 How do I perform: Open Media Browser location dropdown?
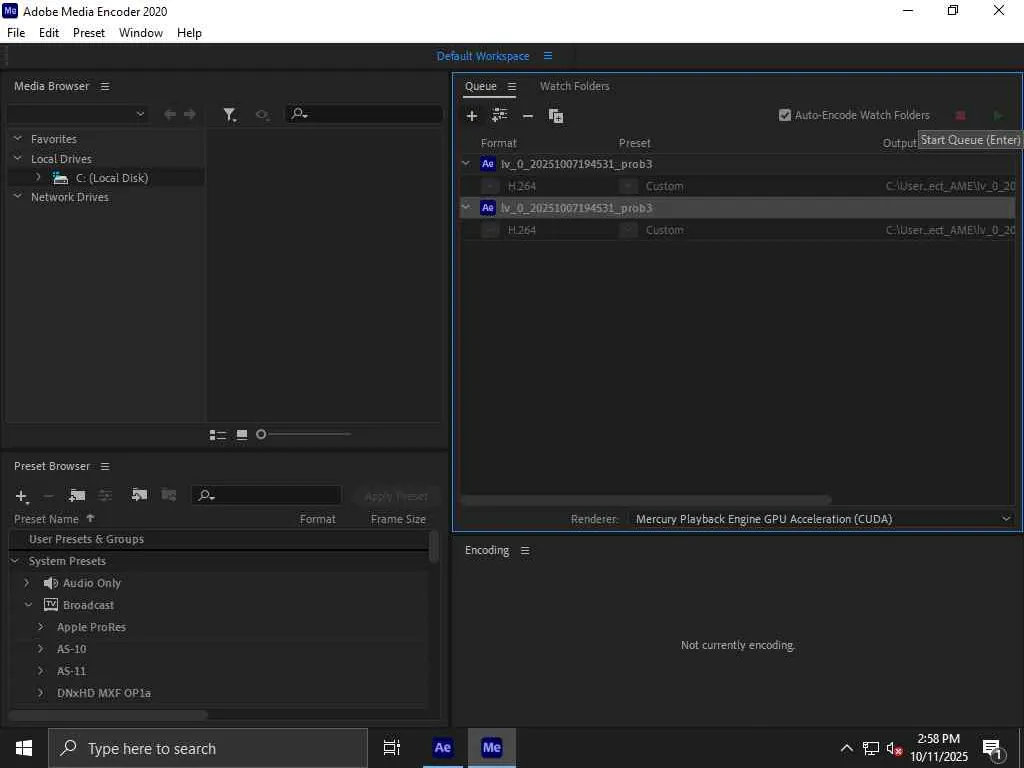click(77, 114)
